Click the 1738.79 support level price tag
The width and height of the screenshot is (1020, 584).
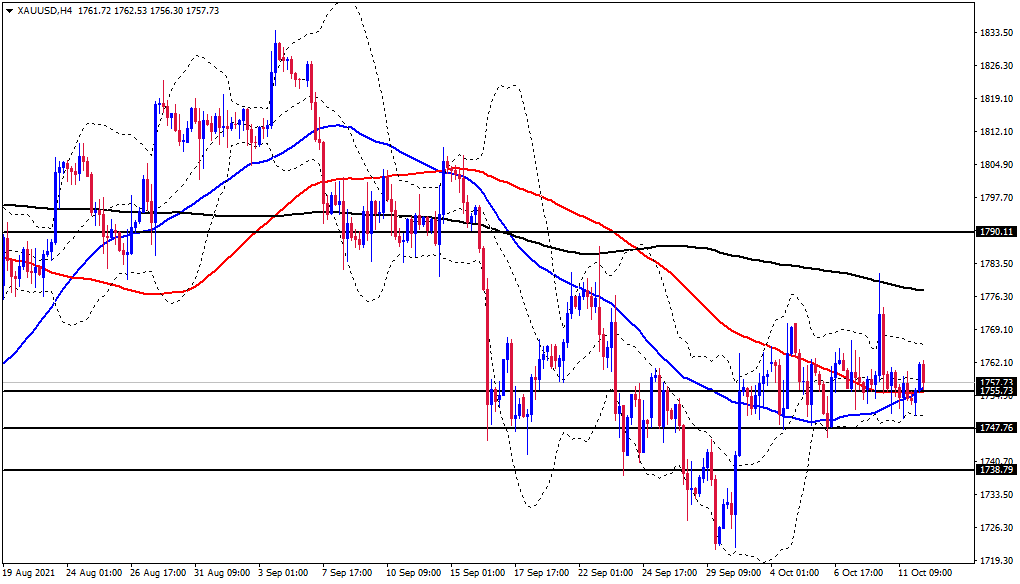[997, 469]
